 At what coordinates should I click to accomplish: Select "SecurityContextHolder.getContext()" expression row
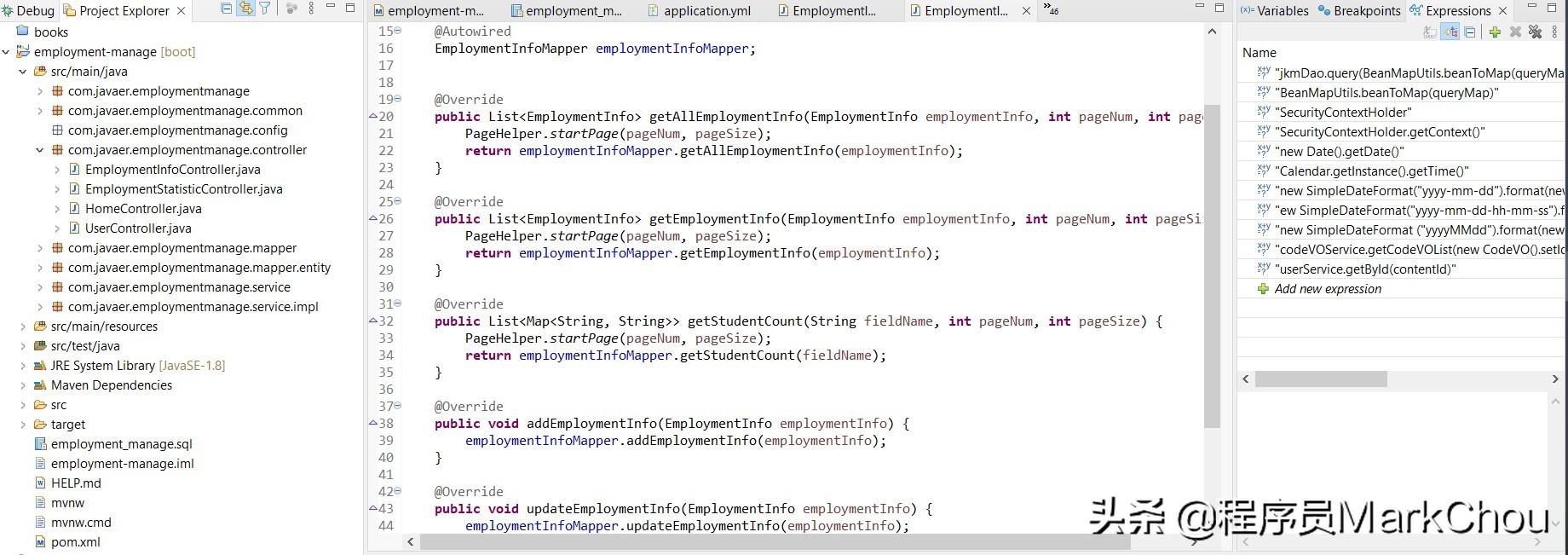click(1402, 132)
